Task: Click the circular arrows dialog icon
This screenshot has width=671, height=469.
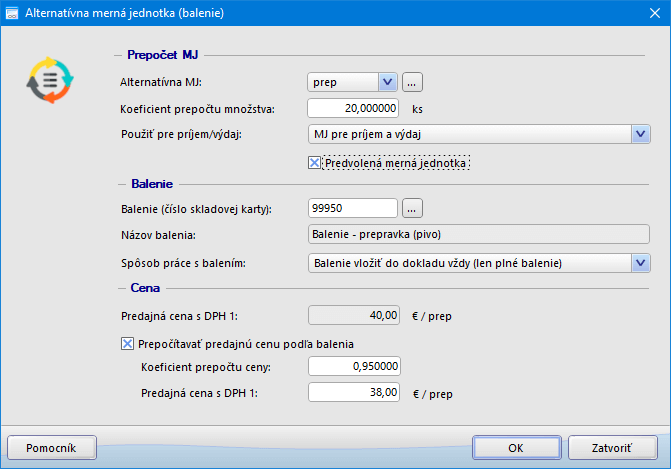Action: pyautogui.click(x=49, y=81)
